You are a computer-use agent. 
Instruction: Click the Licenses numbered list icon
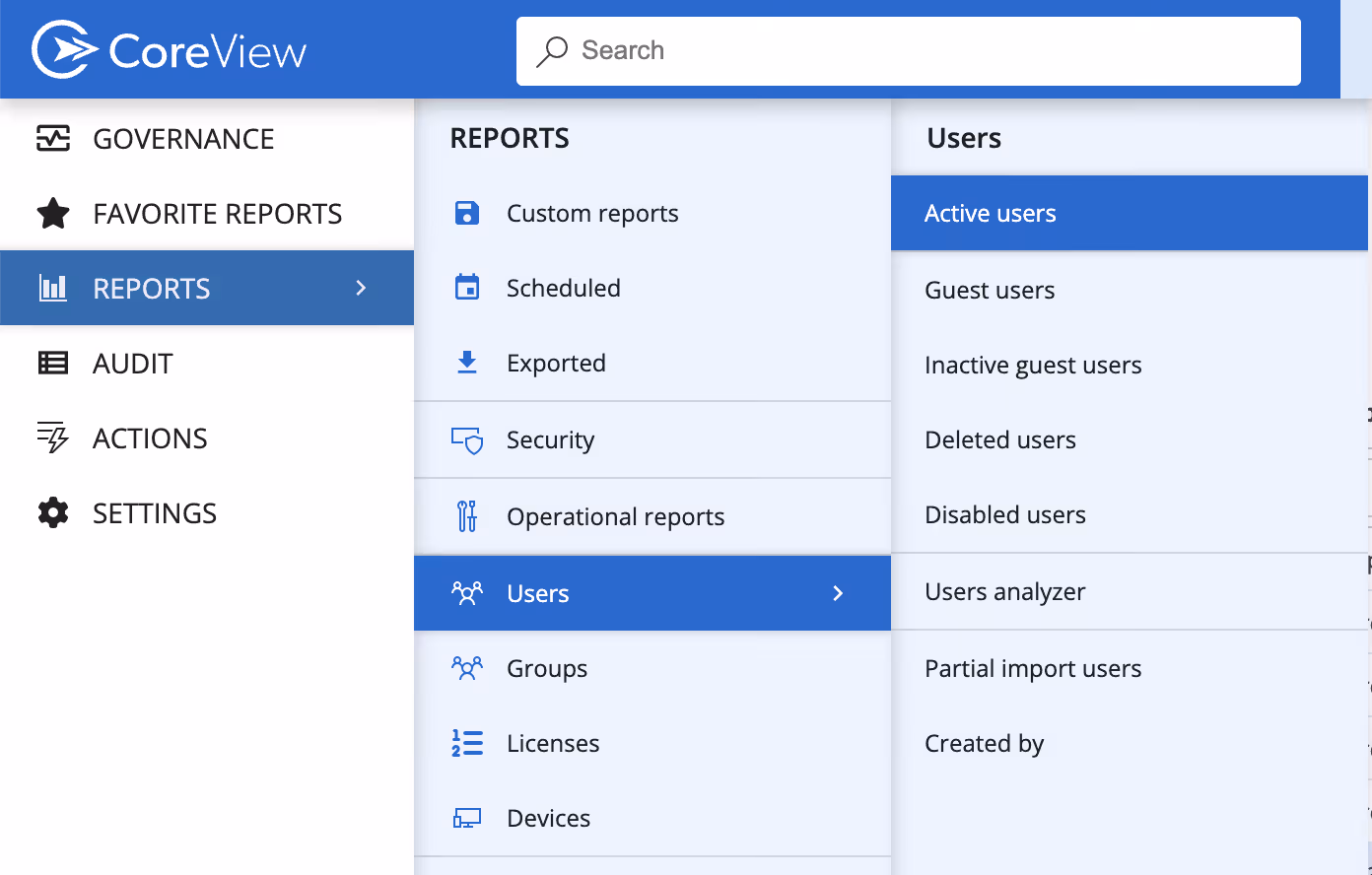click(467, 743)
